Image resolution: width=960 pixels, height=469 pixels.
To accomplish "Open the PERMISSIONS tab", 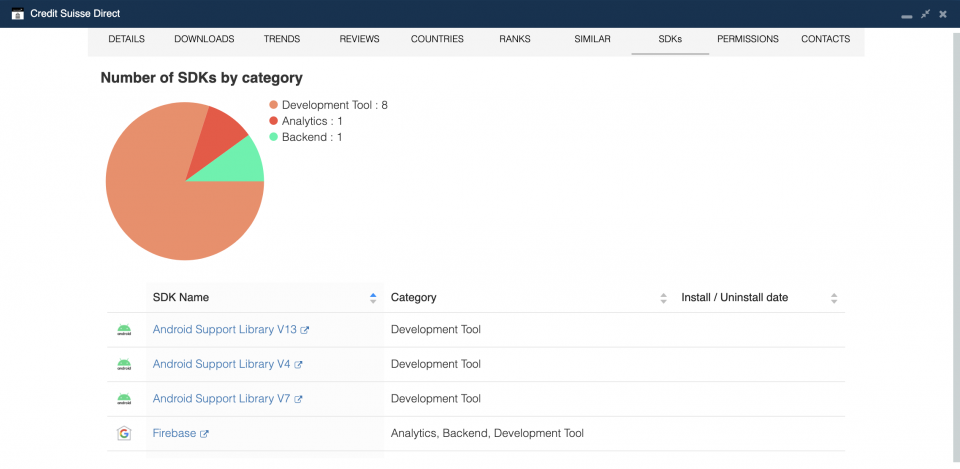I will [748, 39].
